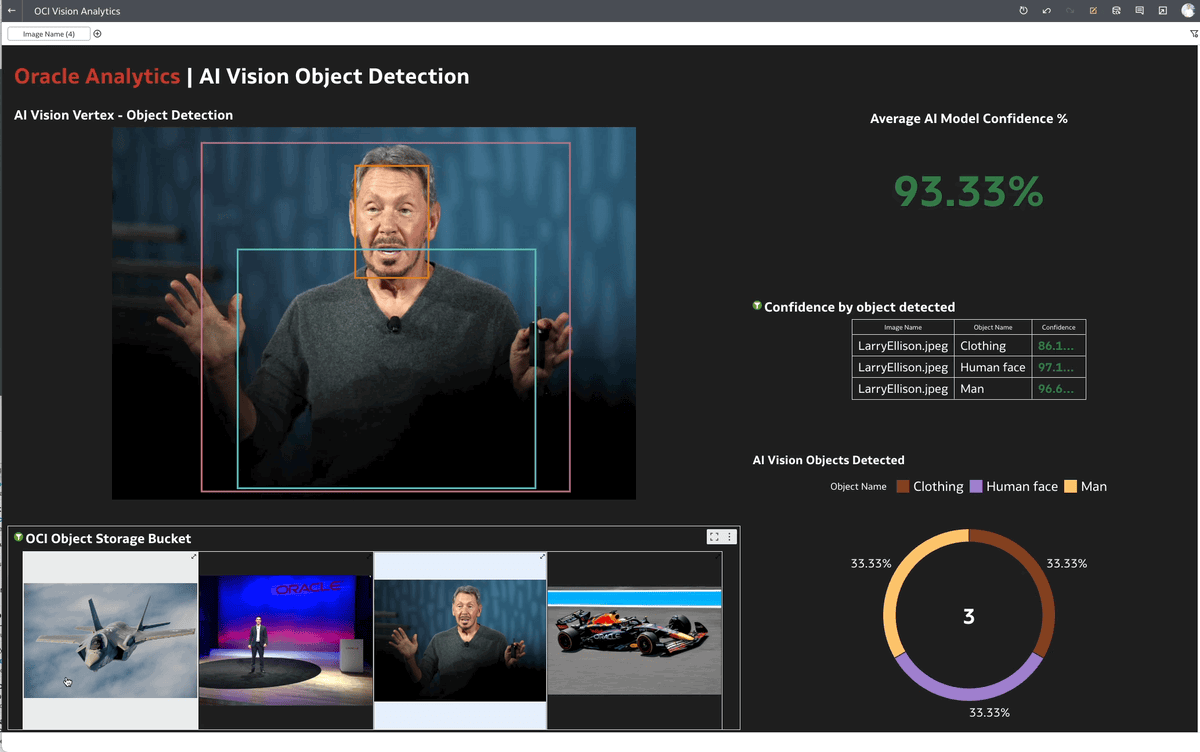
Task: Select the OCI Vision Analytics tab label
Action: [x=77, y=11]
